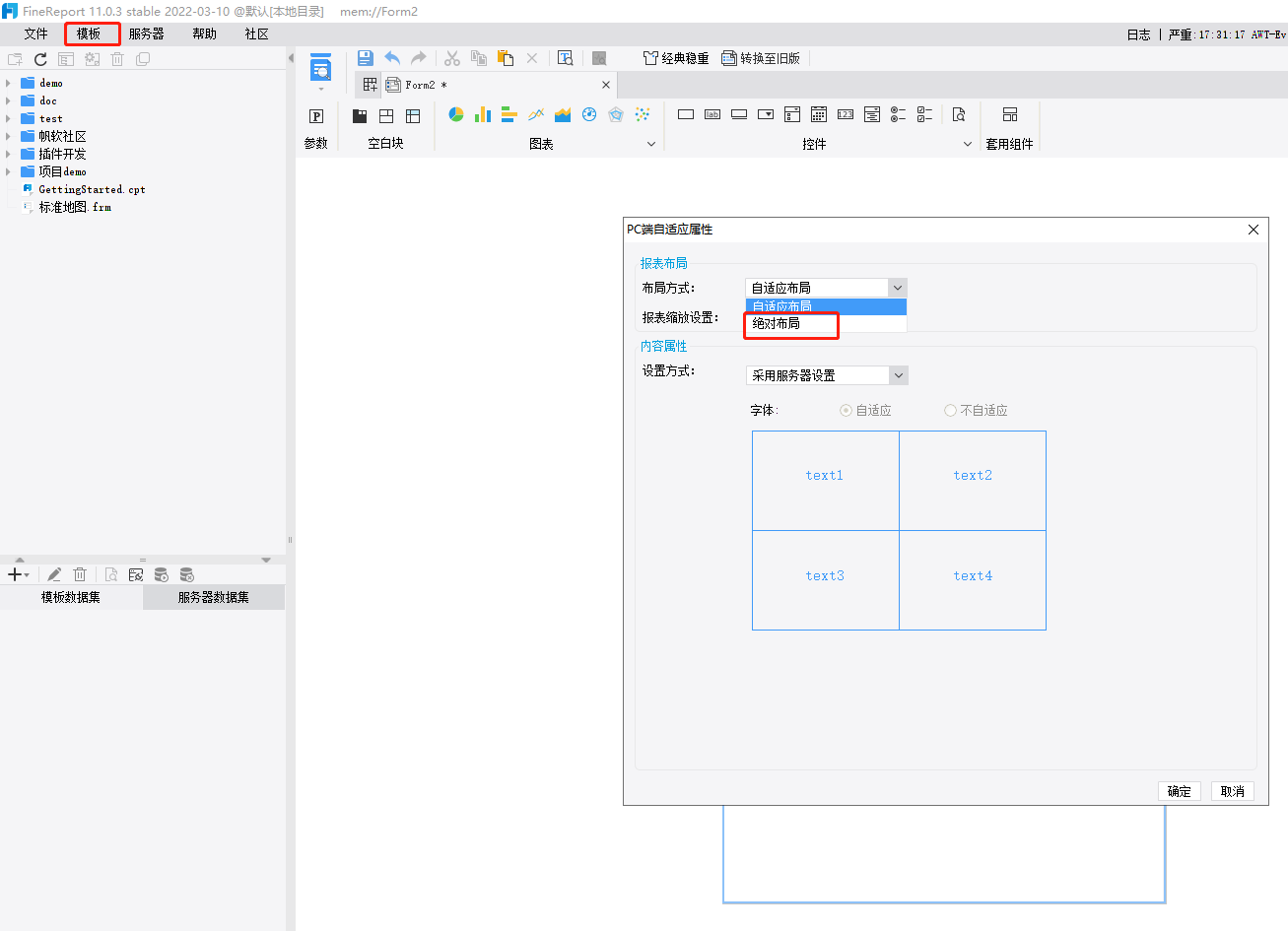This screenshot has width=1288, height=931.
Task: Open the 帮助 menu
Action: coord(204,33)
